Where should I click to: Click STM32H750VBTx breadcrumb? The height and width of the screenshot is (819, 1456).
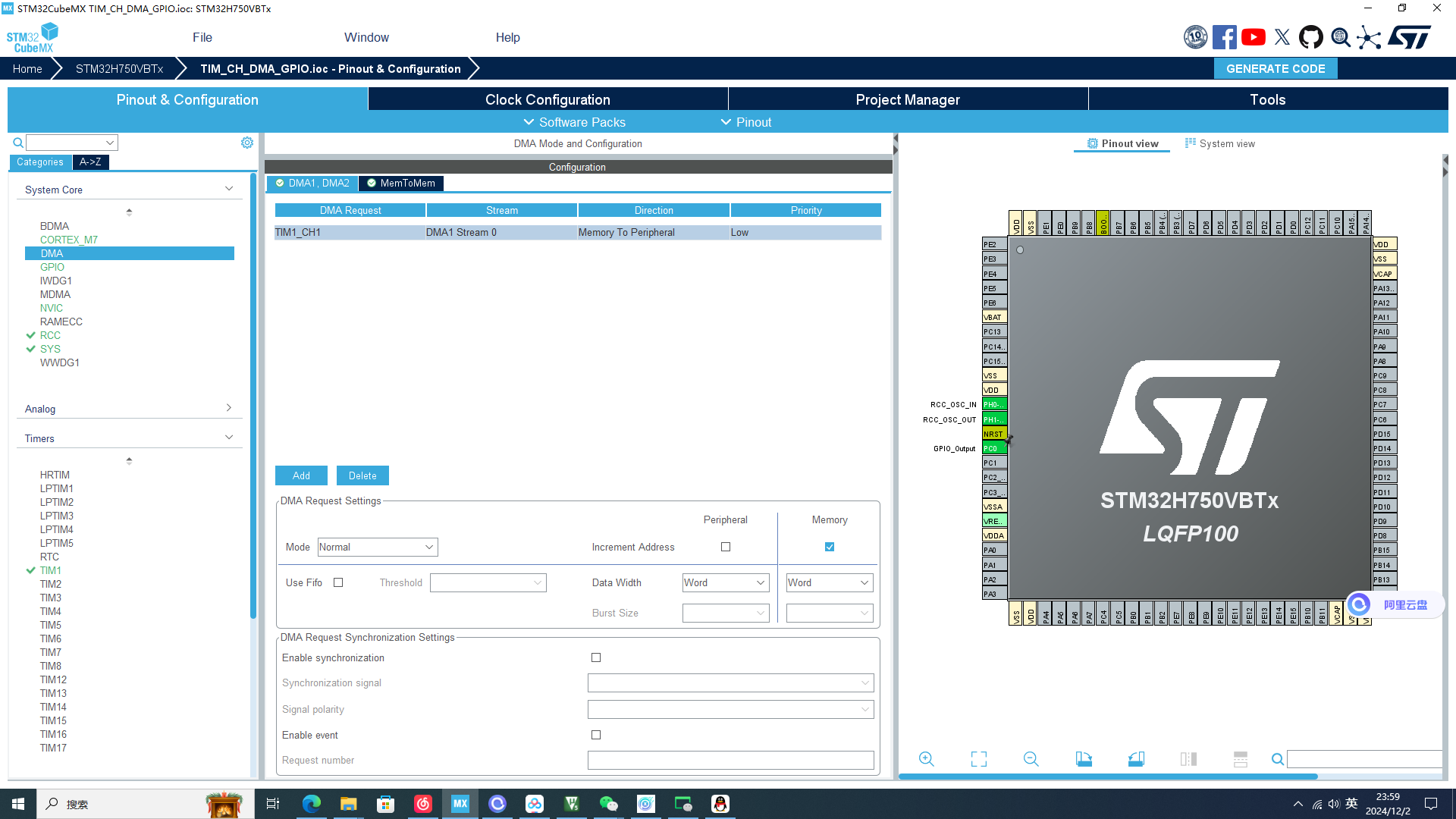119,68
